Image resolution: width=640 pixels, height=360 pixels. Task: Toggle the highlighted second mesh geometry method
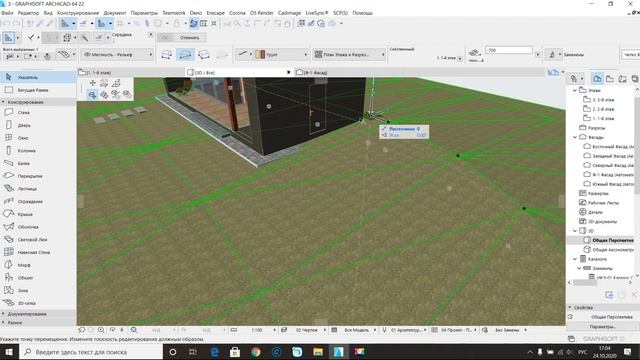[x=185, y=54]
